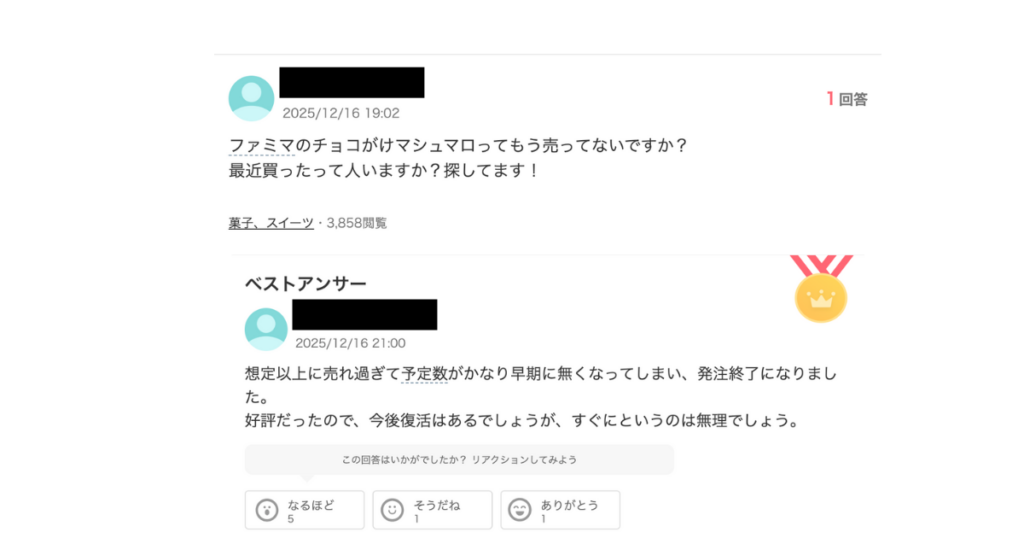Click the underlined ファミマ keyword link
The width and height of the screenshot is (1024, 538).
(262, 145)
